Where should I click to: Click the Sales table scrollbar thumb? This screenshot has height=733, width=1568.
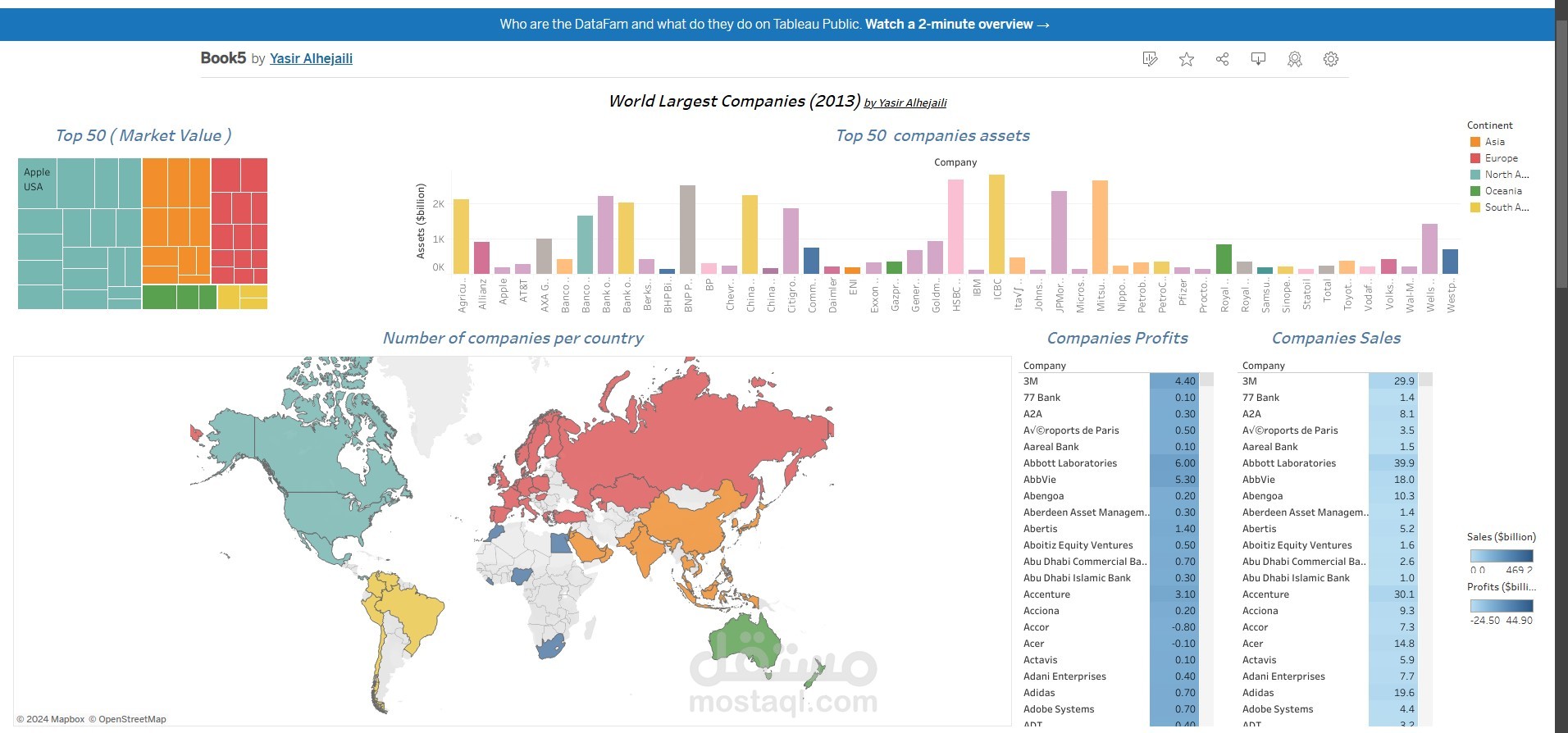pos(1425,380)
